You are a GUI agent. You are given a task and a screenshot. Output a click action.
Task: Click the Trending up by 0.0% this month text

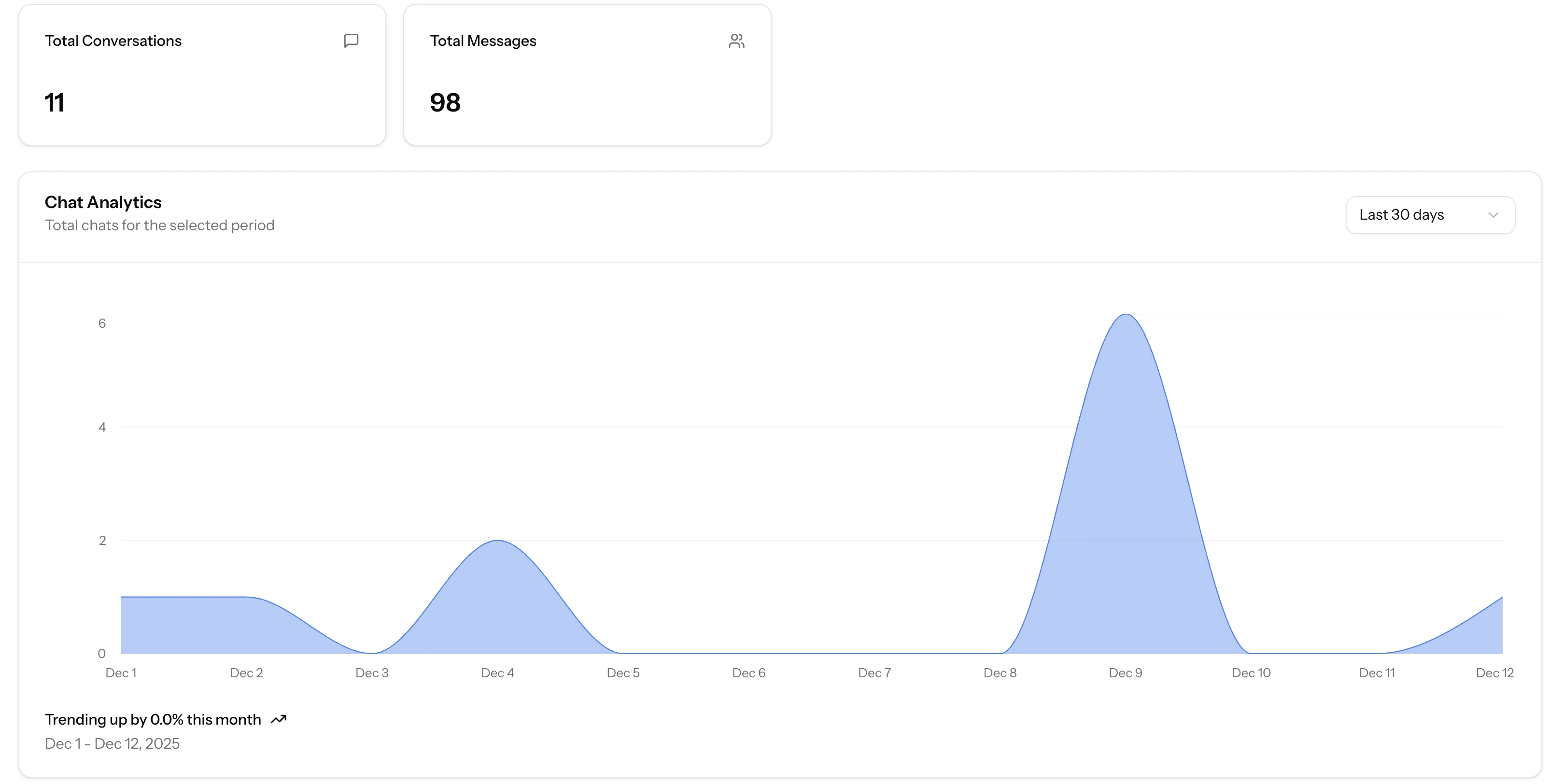[153, 719]
